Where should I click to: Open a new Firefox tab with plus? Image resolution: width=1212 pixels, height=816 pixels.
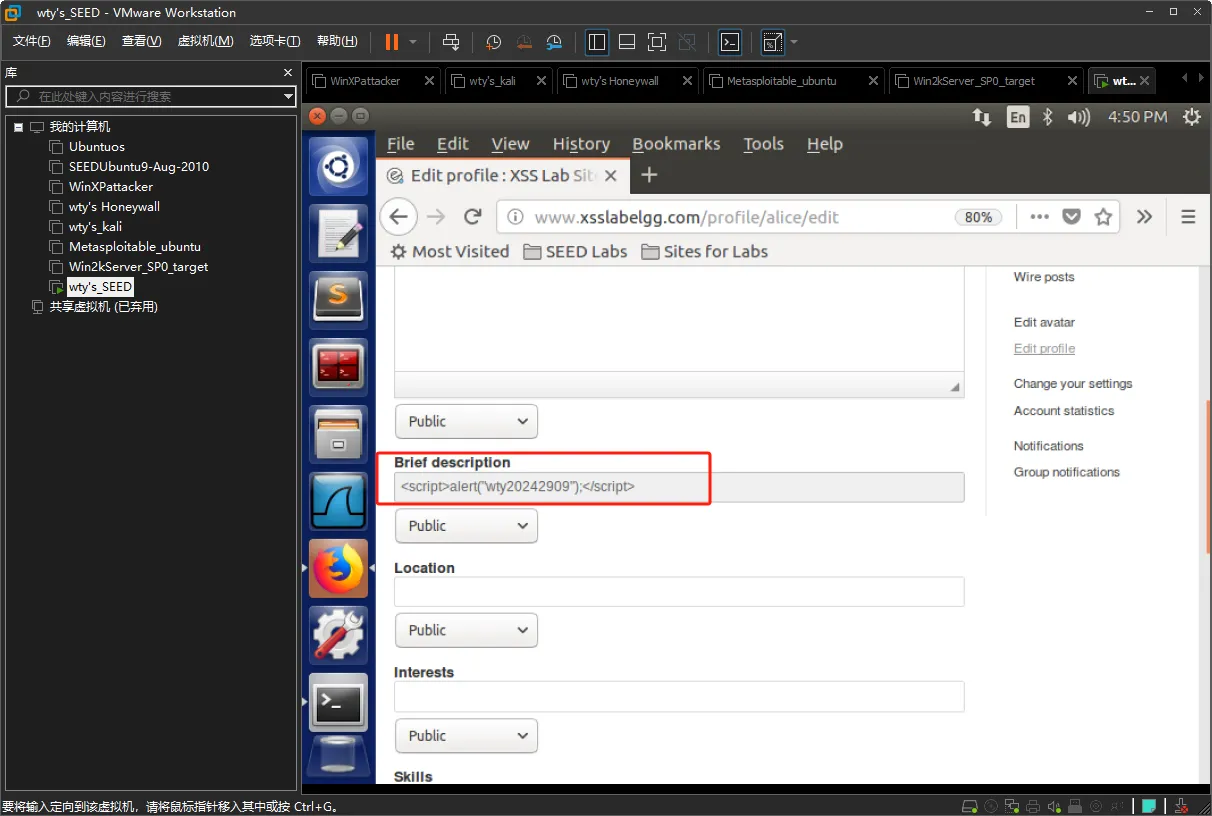649,175
